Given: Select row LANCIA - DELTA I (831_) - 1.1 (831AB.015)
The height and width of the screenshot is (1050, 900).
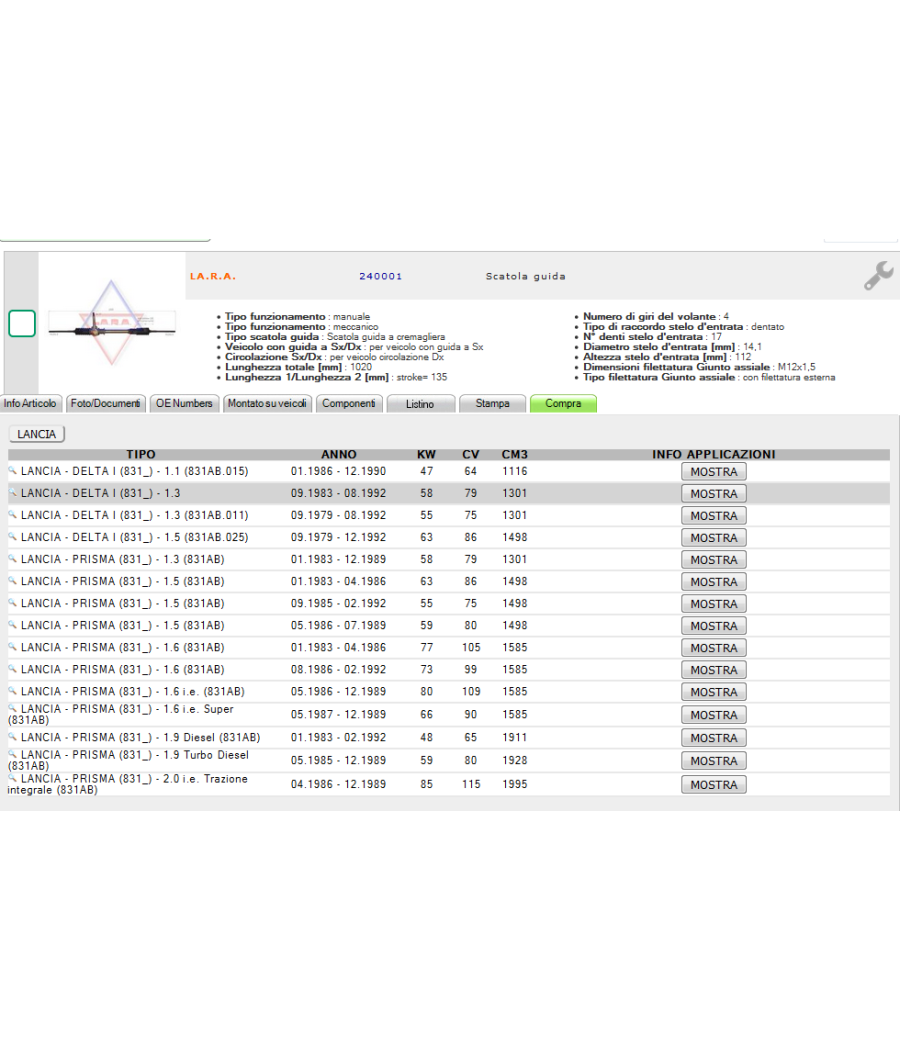Looking at the screenshot, I should coord(449,471).
